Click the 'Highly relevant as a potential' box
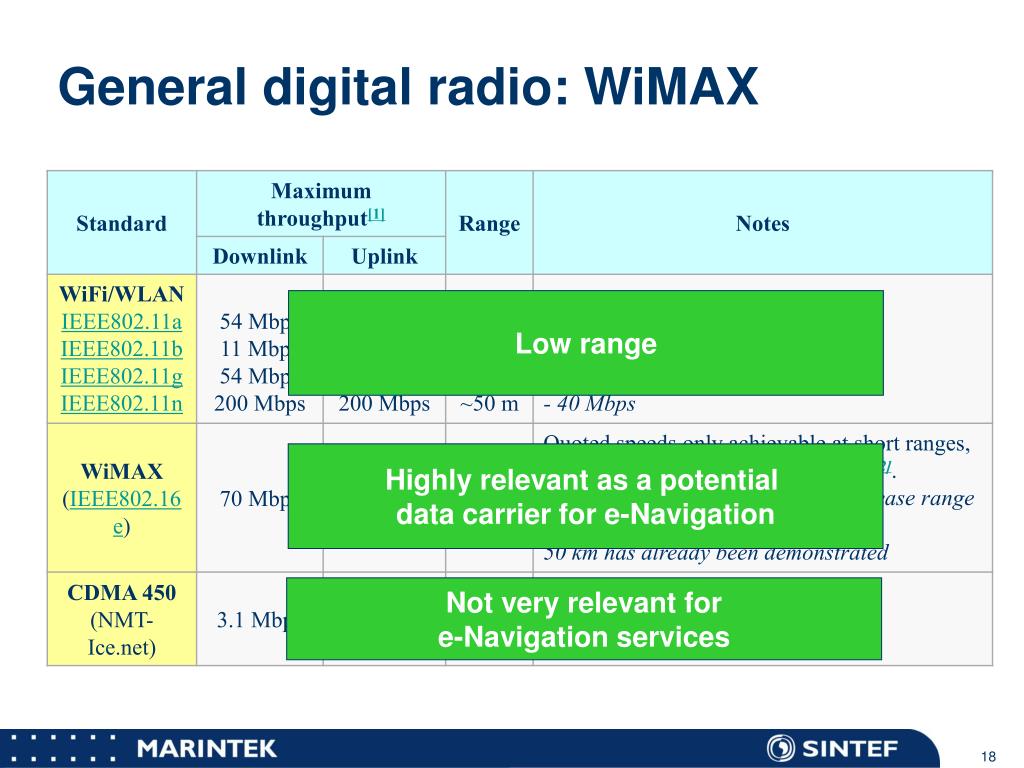This screenshot has width=1024, height=768. coord(586,496)
